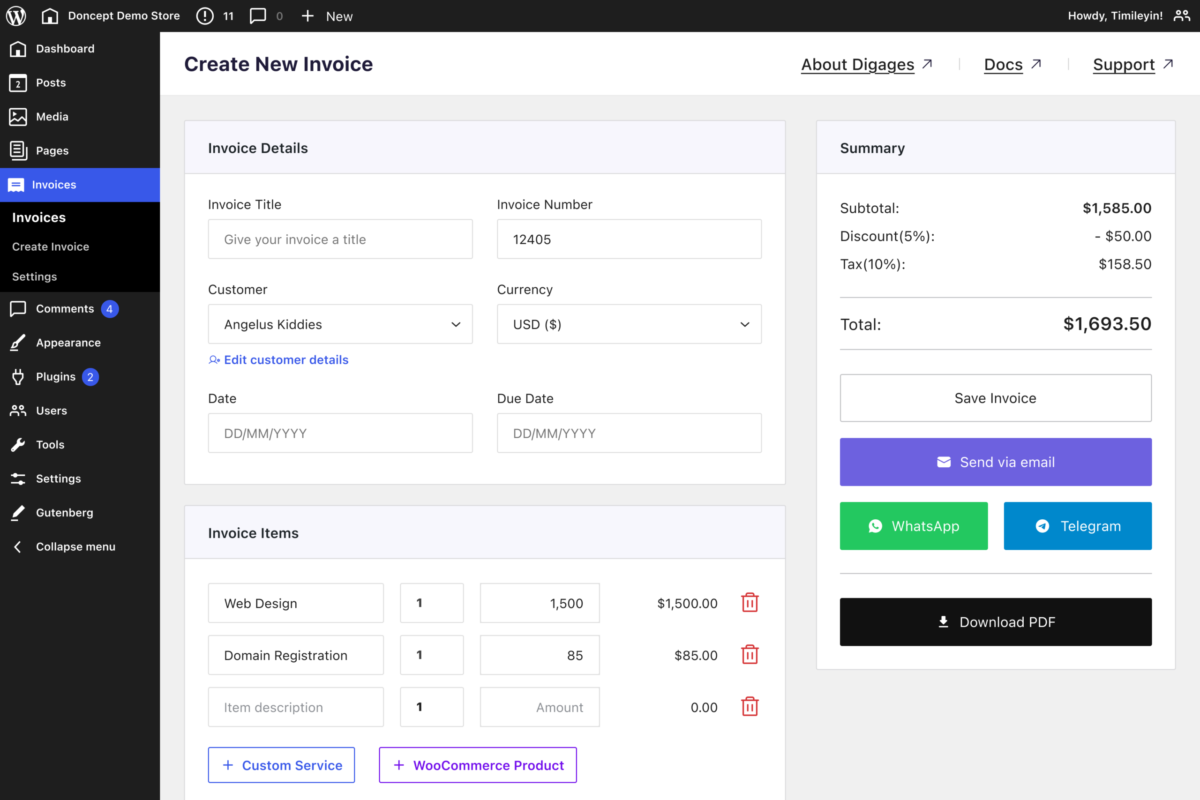Click the WordPress logo icon
Screen dimensions: 1200x800
(x=16, y=16)
